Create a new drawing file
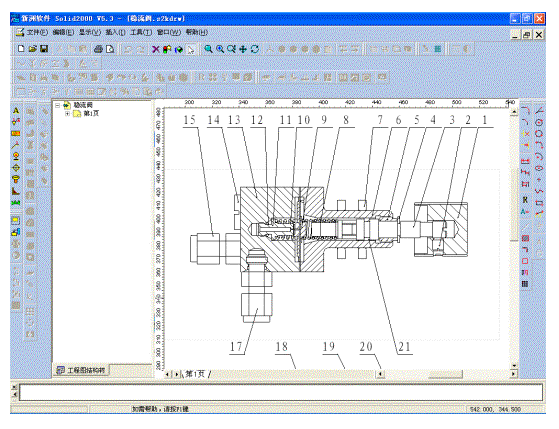559x429 pixels. pyautogui.click(x=21, y=49)
